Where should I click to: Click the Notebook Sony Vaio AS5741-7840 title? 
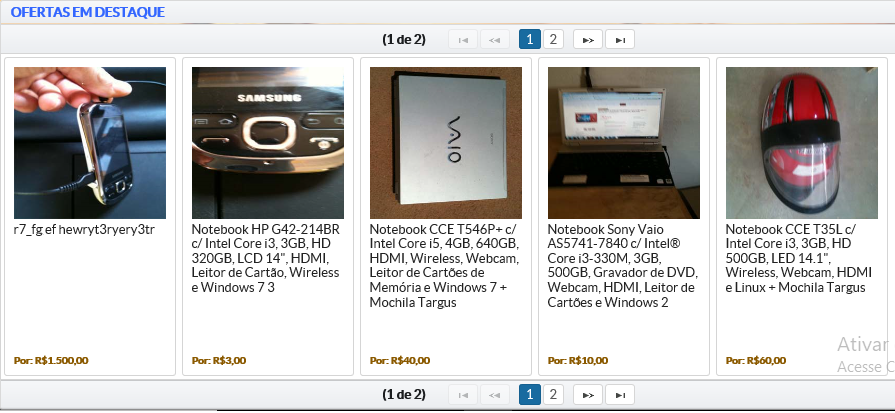[622, 266]
